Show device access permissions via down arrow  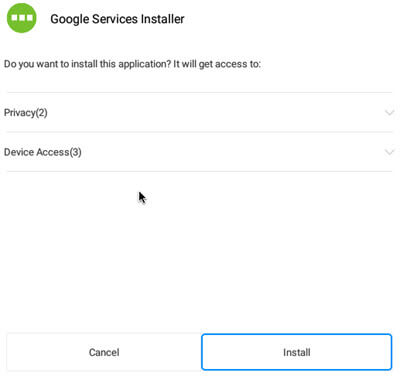point(389,152)
